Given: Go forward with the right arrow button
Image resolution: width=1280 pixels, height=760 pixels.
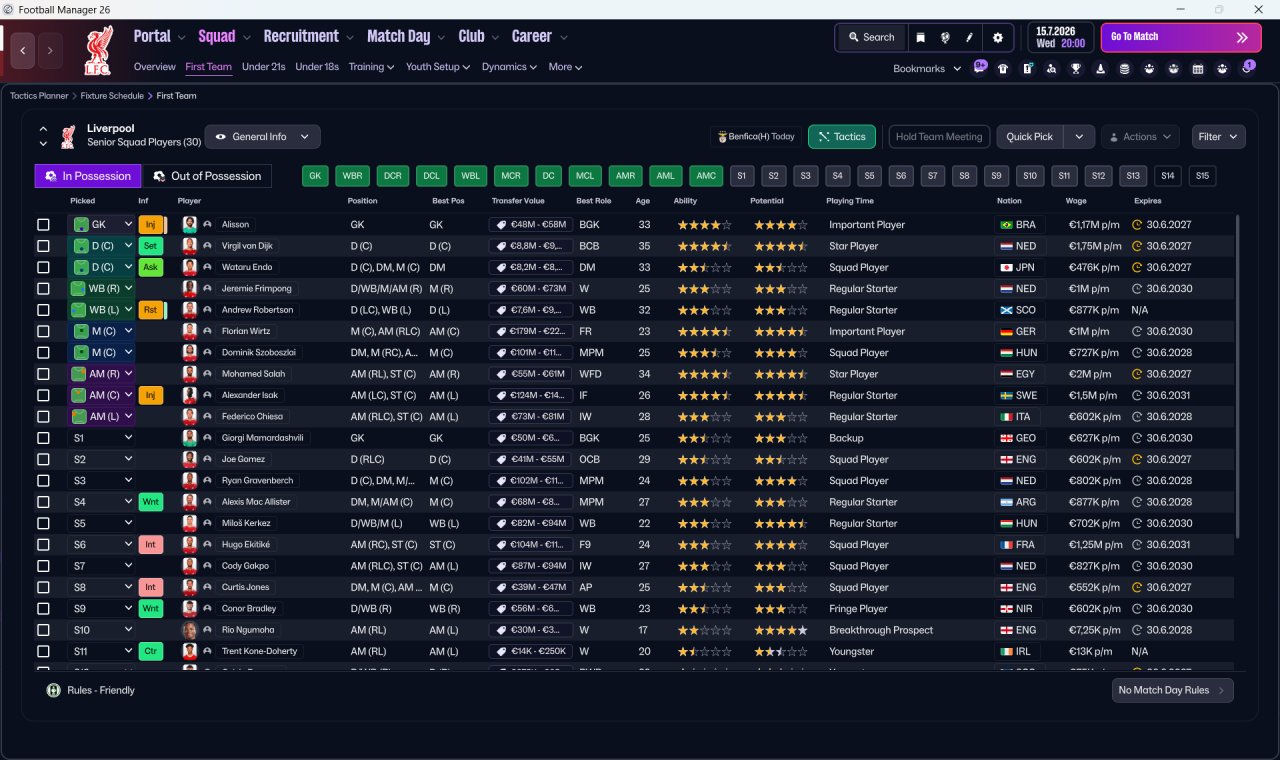Looking at the screenshot, I should tap(50, 50).
